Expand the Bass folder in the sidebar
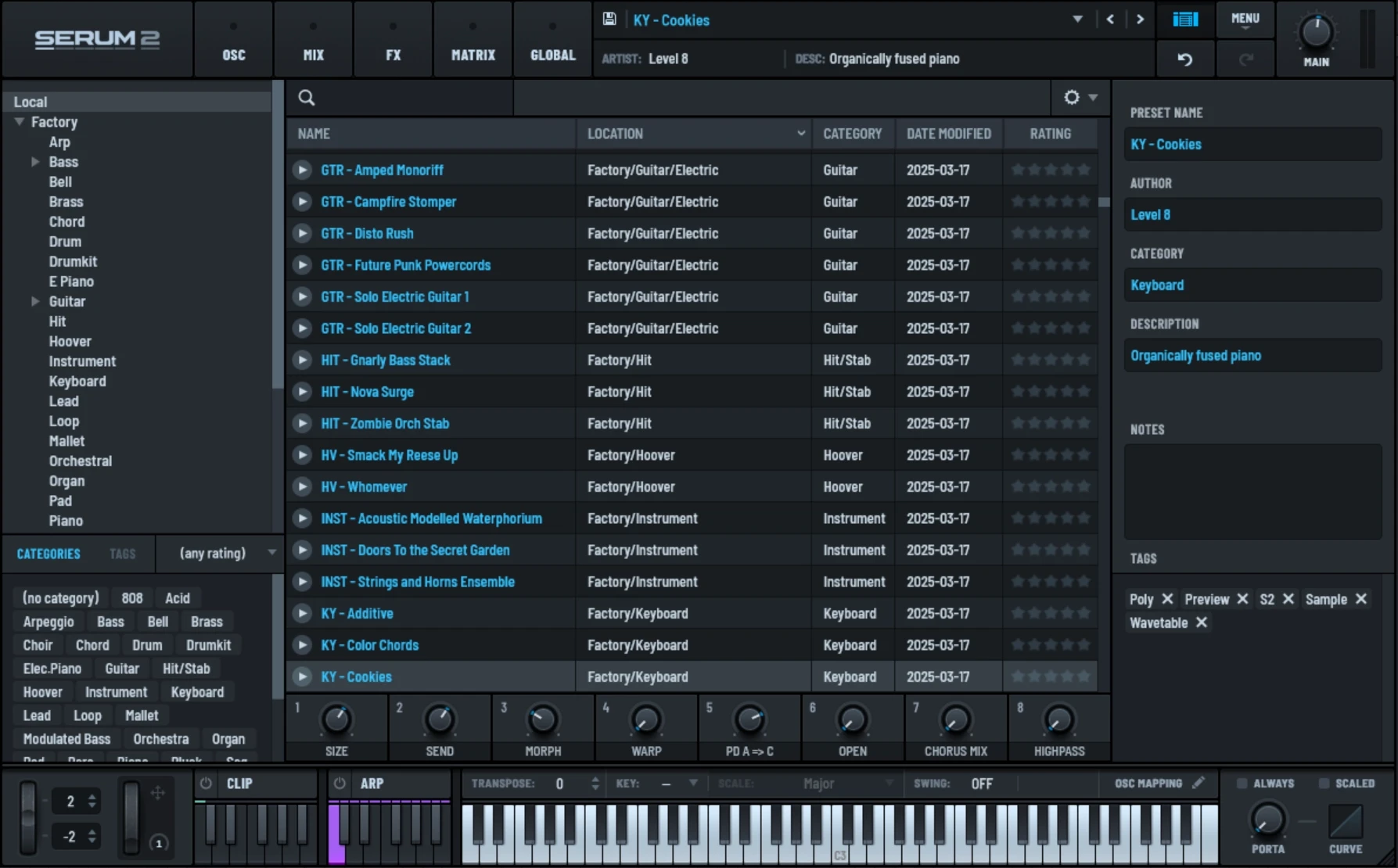The height and width of the screenshot is (868, 1398). click(x=35, y=161)
